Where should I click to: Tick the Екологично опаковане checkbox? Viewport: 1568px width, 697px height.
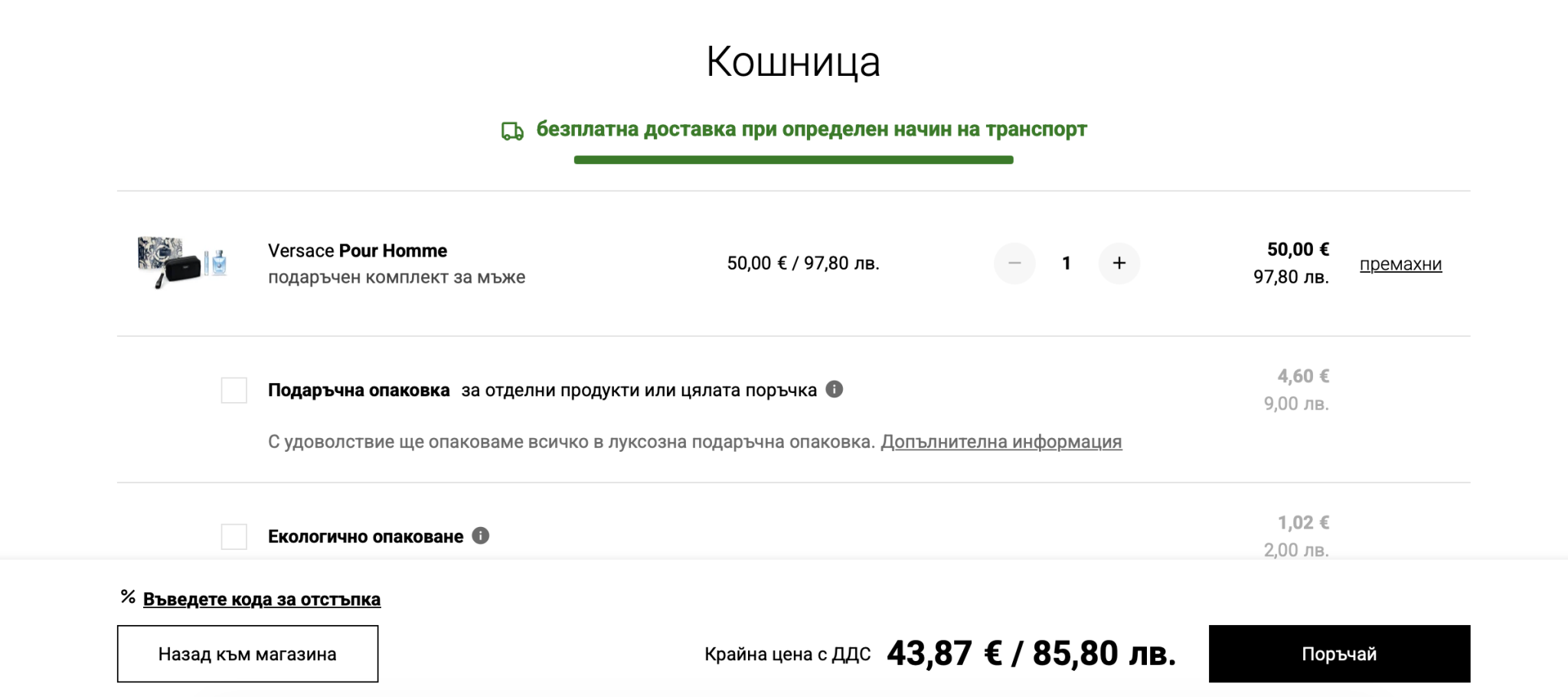(x=234, y=536)
